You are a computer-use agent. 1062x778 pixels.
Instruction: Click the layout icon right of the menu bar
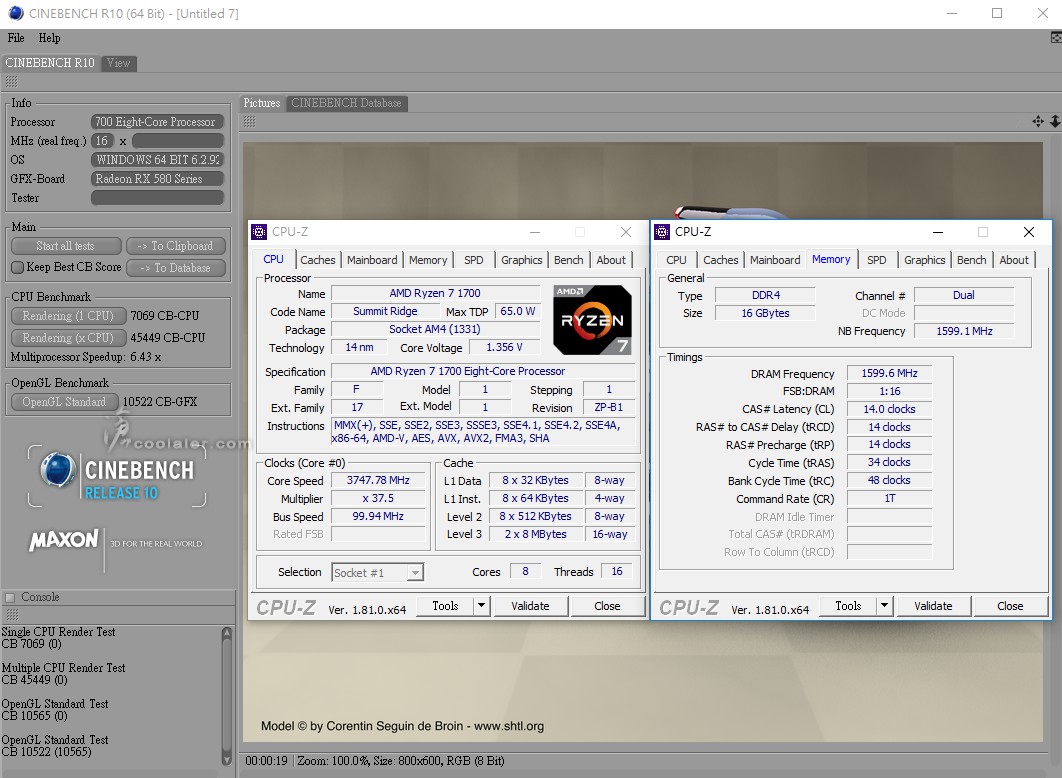pyautogui.click(x=1055, y=38)
